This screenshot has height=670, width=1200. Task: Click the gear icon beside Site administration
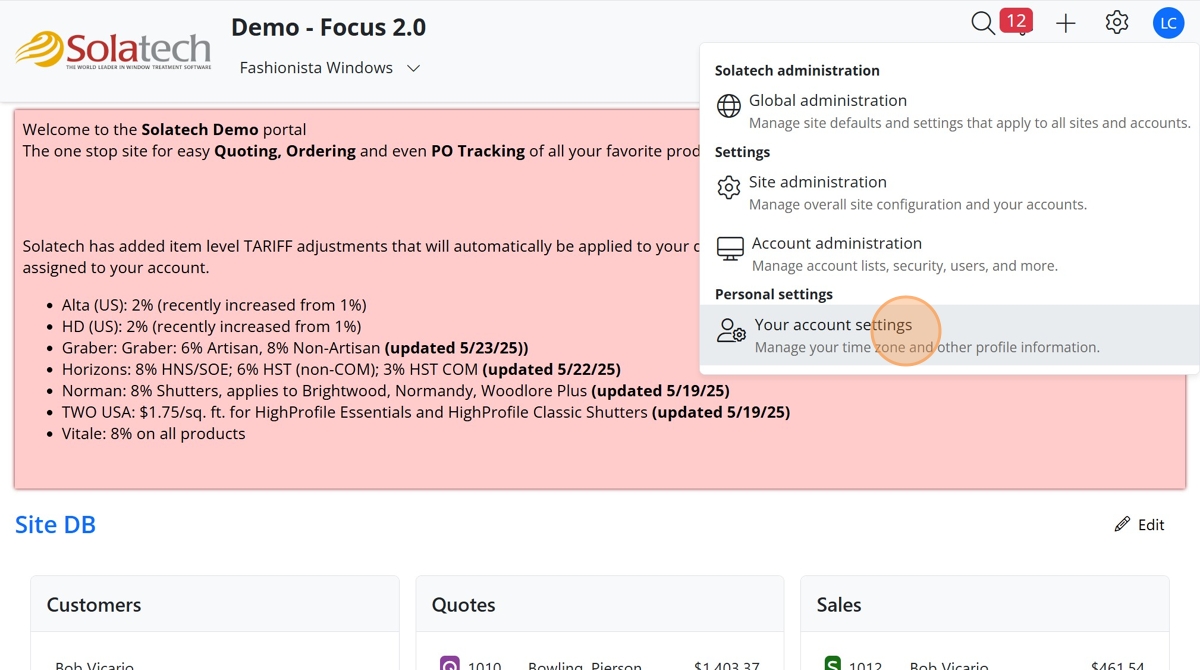coord(729,187)
